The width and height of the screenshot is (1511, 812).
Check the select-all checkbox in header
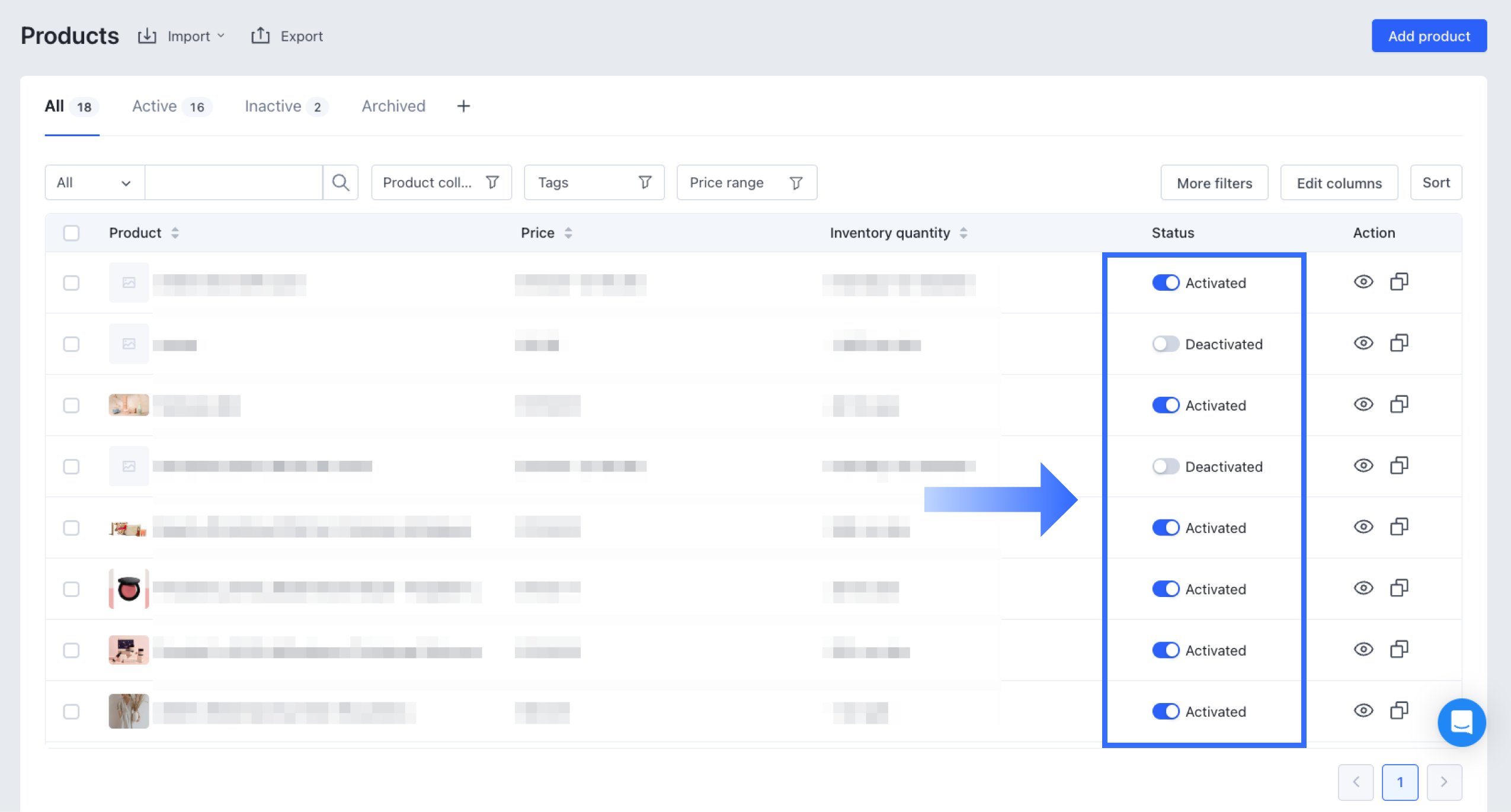click(71, 233)
